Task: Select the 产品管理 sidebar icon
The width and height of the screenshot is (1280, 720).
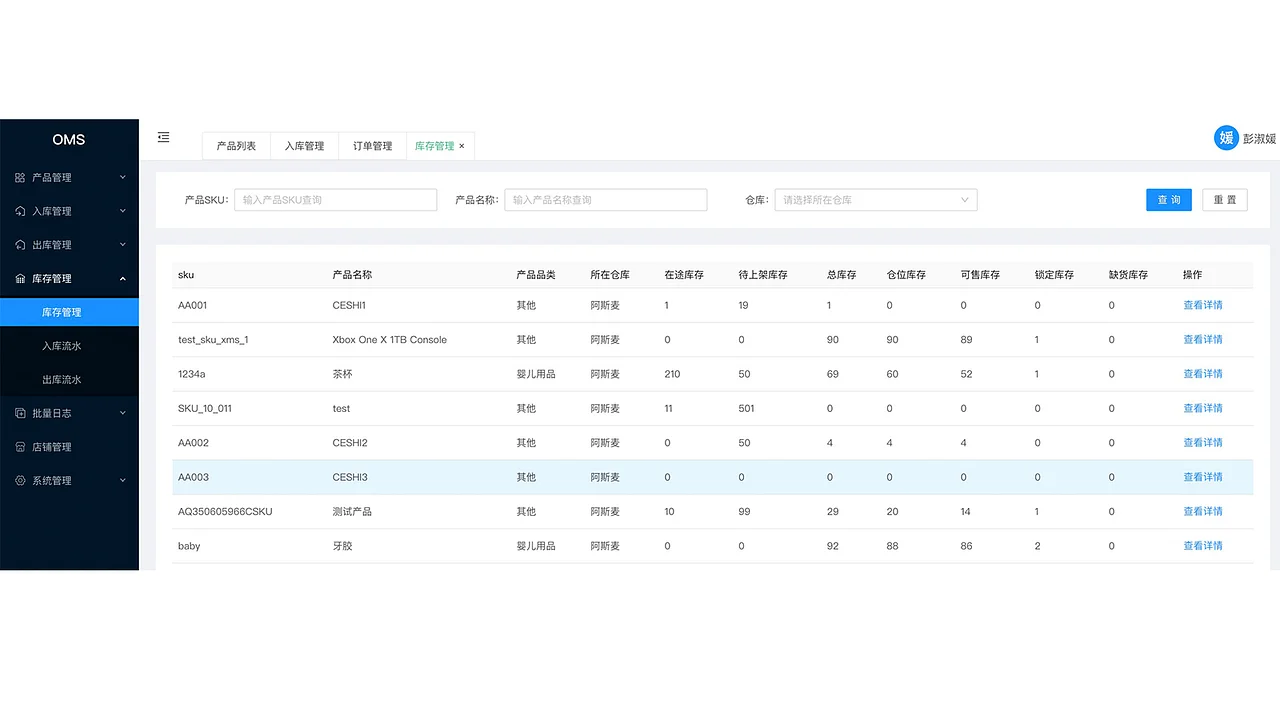Action: 22,177
